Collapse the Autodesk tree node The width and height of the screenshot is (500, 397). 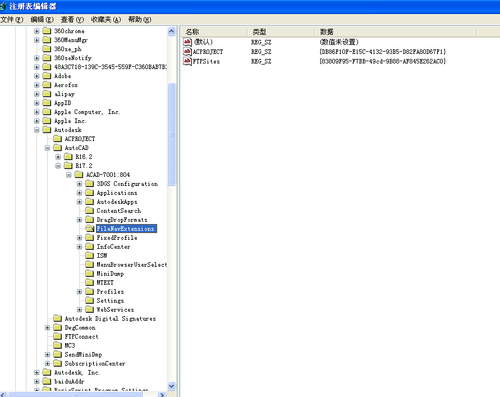click(37, 130)
